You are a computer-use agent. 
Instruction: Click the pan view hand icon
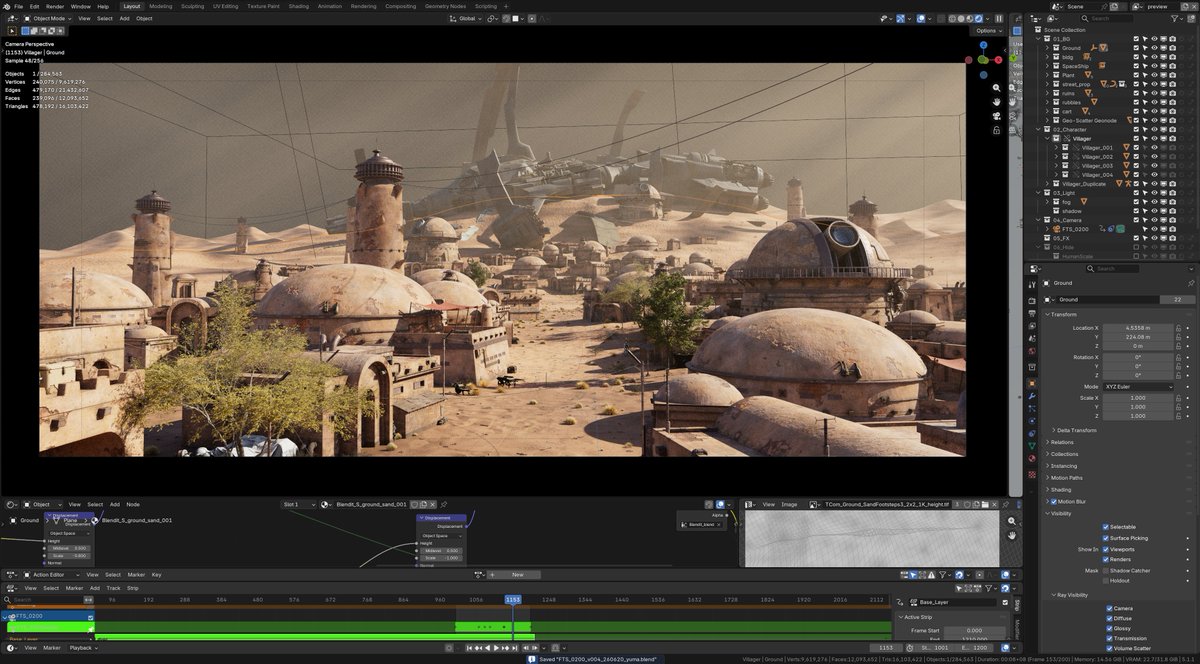(x=997, y=102)
